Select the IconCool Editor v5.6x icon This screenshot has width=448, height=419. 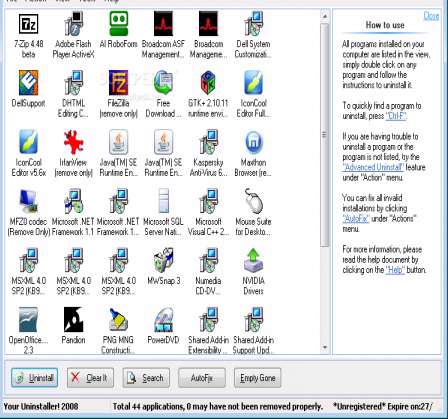pos(28,142)
